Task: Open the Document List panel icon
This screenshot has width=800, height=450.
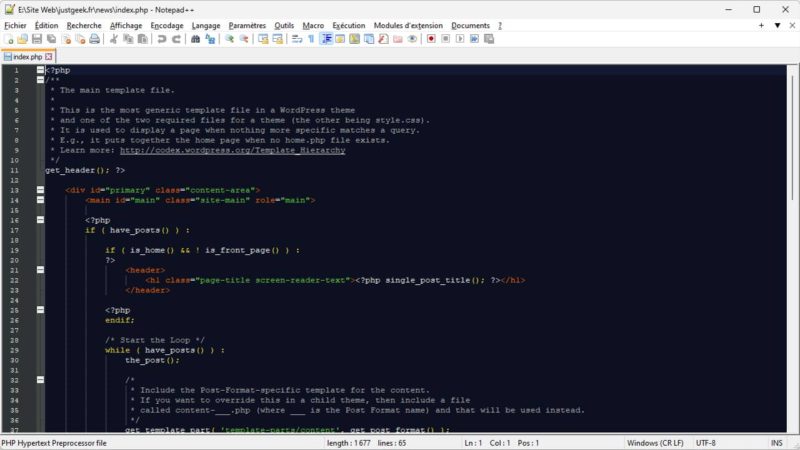Action: (x=368, y=39)
